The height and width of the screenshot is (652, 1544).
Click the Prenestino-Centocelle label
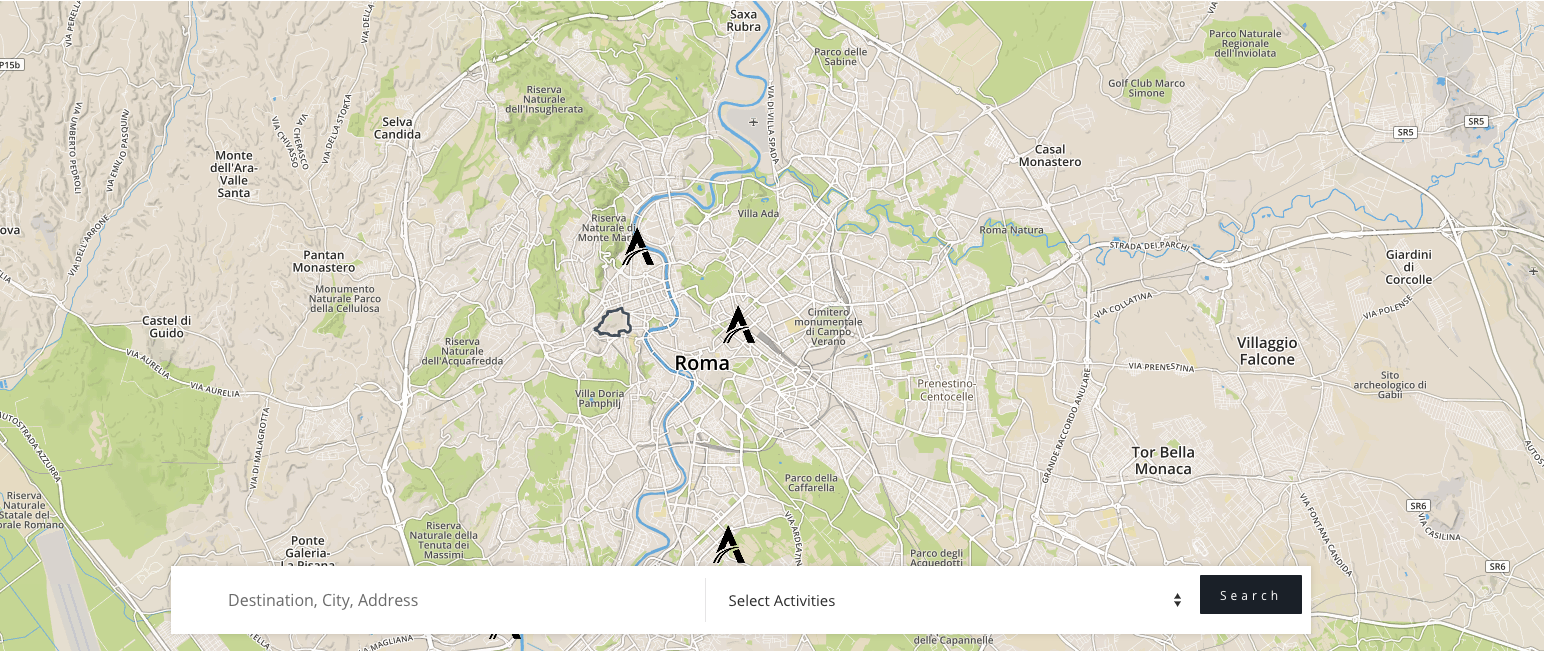point(945,390)
